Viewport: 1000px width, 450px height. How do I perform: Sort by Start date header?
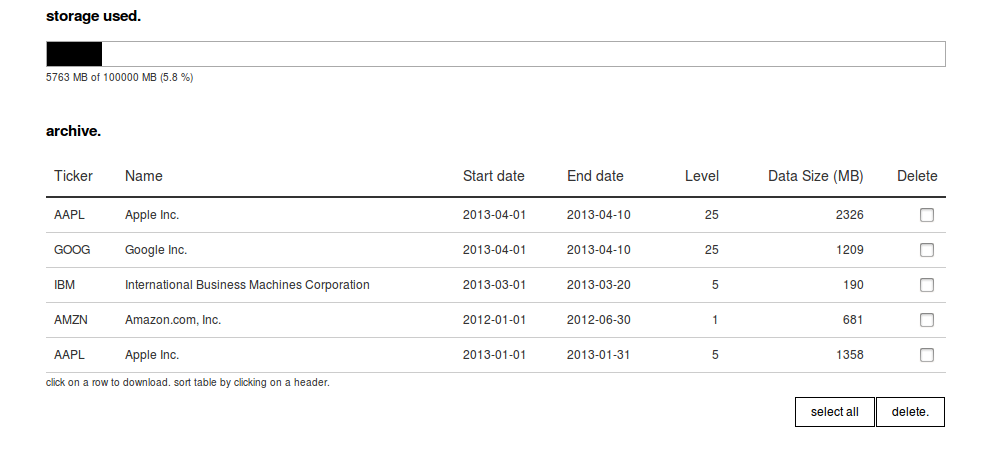pyautogui.click(x=493, y=176)
